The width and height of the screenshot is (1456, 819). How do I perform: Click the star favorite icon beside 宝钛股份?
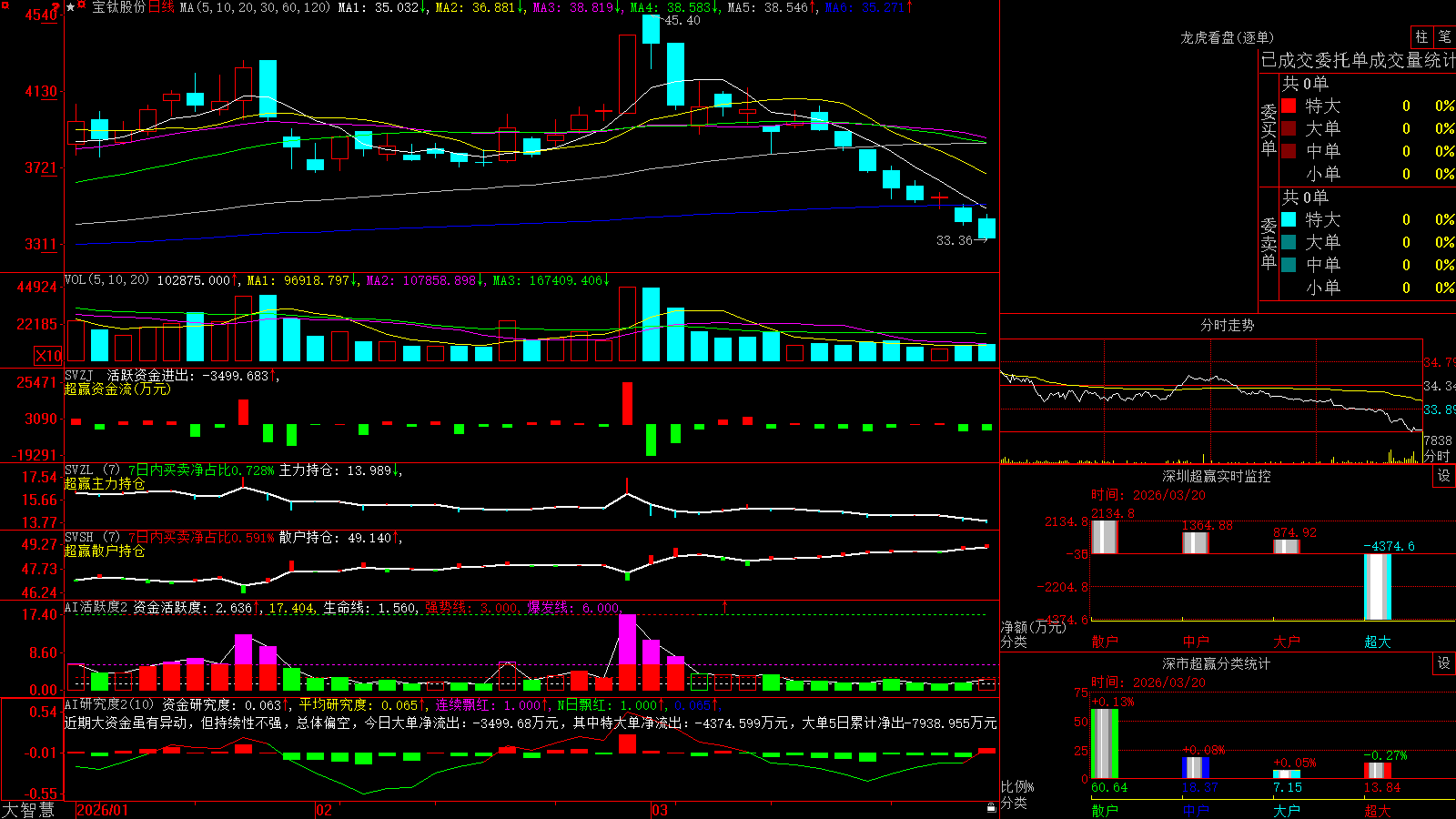(x=71, y=7)
